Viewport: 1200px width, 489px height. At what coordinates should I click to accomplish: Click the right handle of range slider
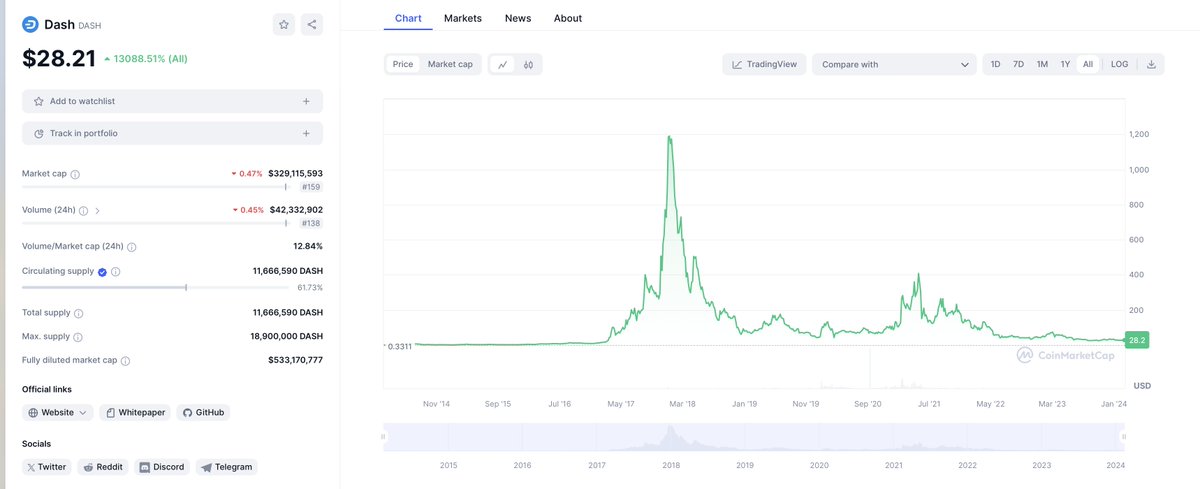tap(1122, 436)
